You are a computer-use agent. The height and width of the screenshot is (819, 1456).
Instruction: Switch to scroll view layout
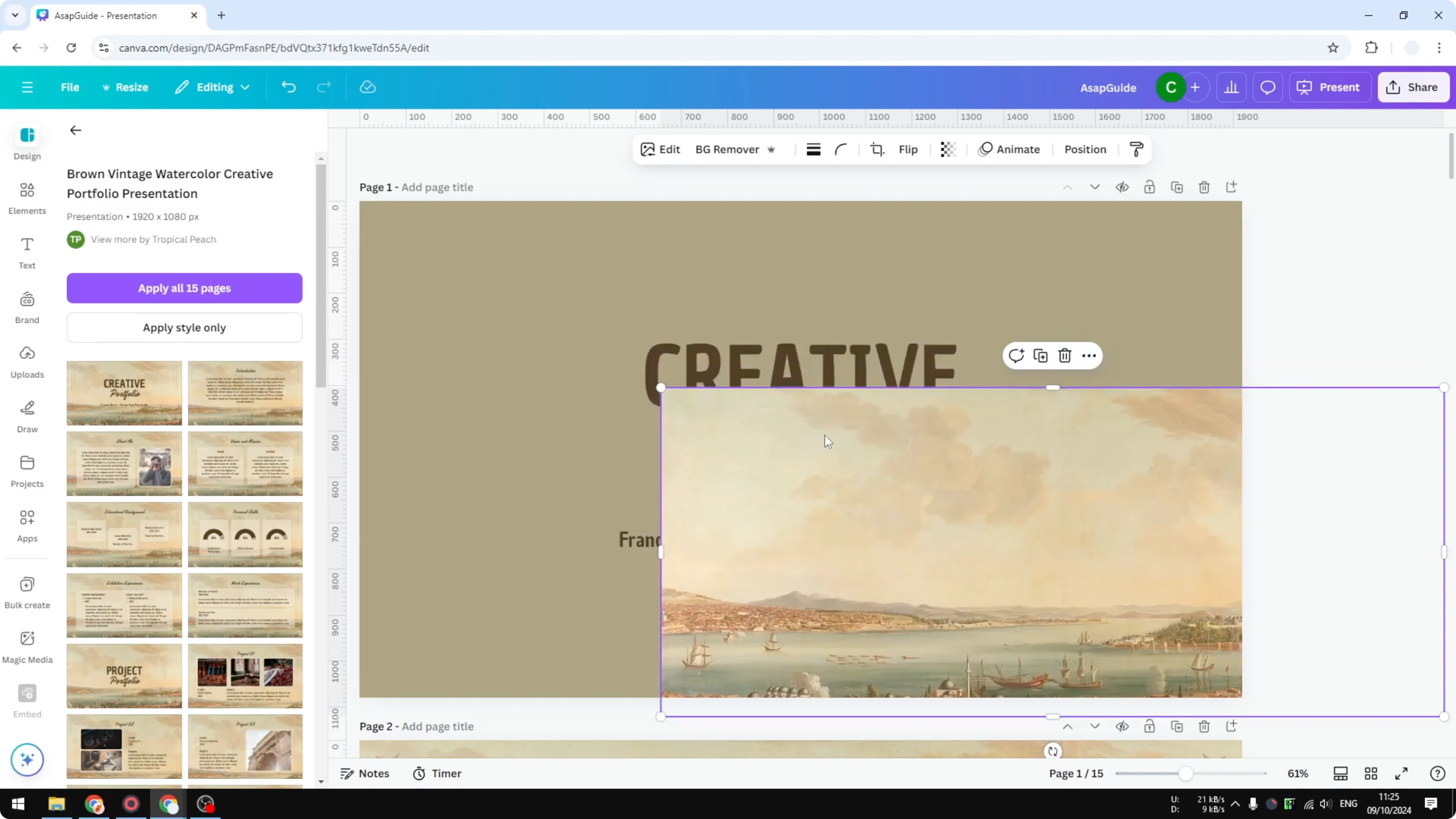(1341, 773)
